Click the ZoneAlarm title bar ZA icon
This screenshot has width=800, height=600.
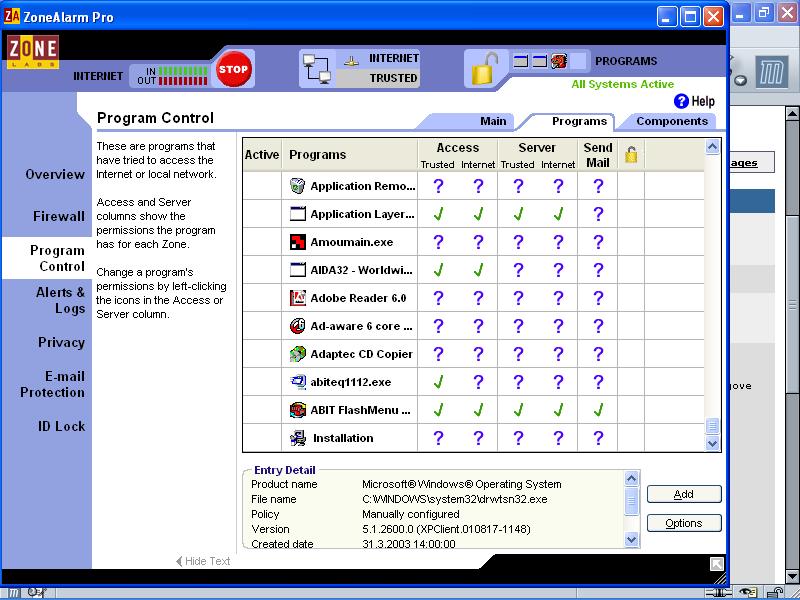click(12, 16)
